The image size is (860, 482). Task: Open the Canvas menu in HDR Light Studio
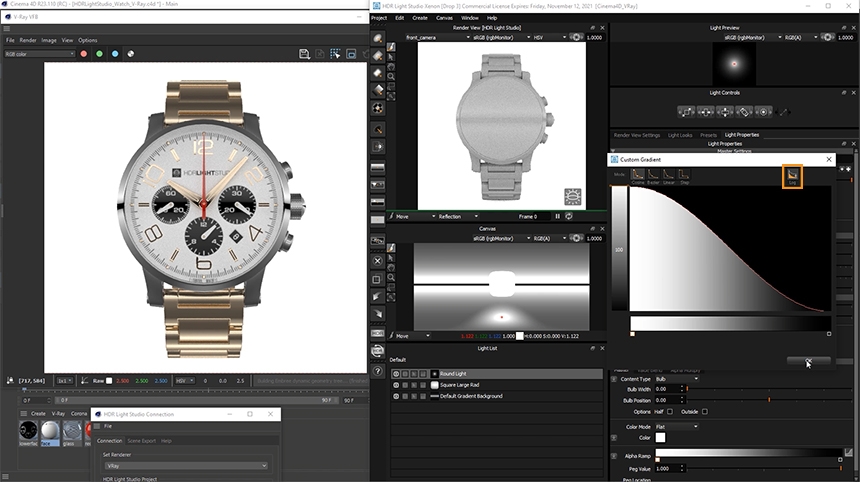point(444,18)
